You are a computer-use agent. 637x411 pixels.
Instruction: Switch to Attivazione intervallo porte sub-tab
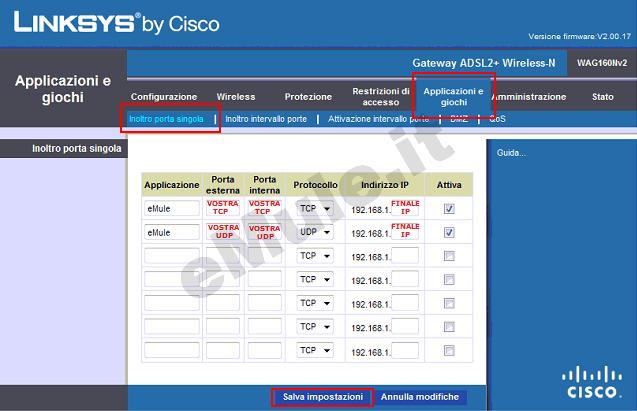(378, 119)
